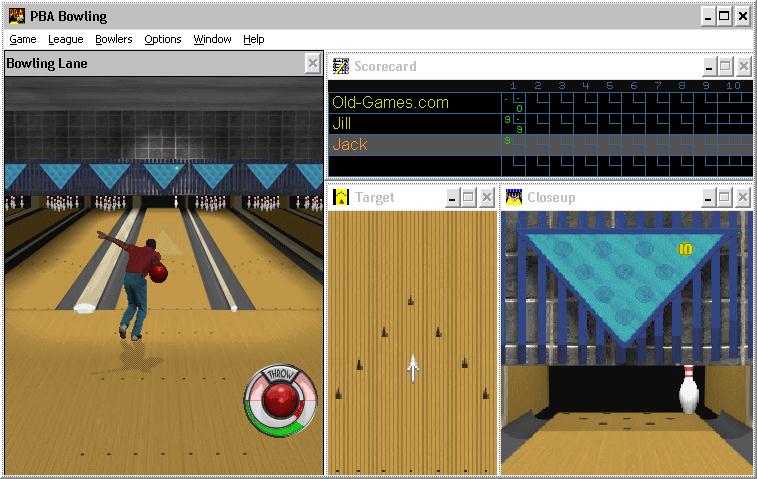Screen dimensions: 757x479
Task: Close the PBA Bowling window
Action: coord(743,16)
